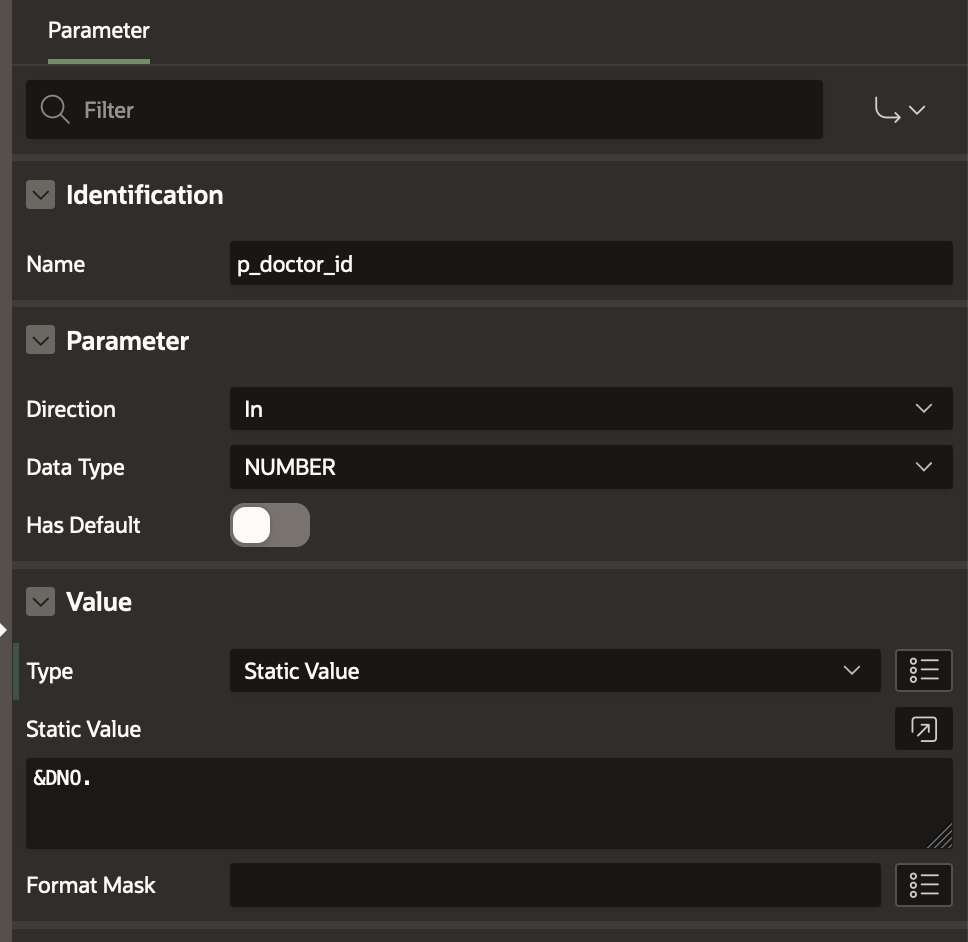
Task: Click the Static Value text area
Action: point(488,803)
